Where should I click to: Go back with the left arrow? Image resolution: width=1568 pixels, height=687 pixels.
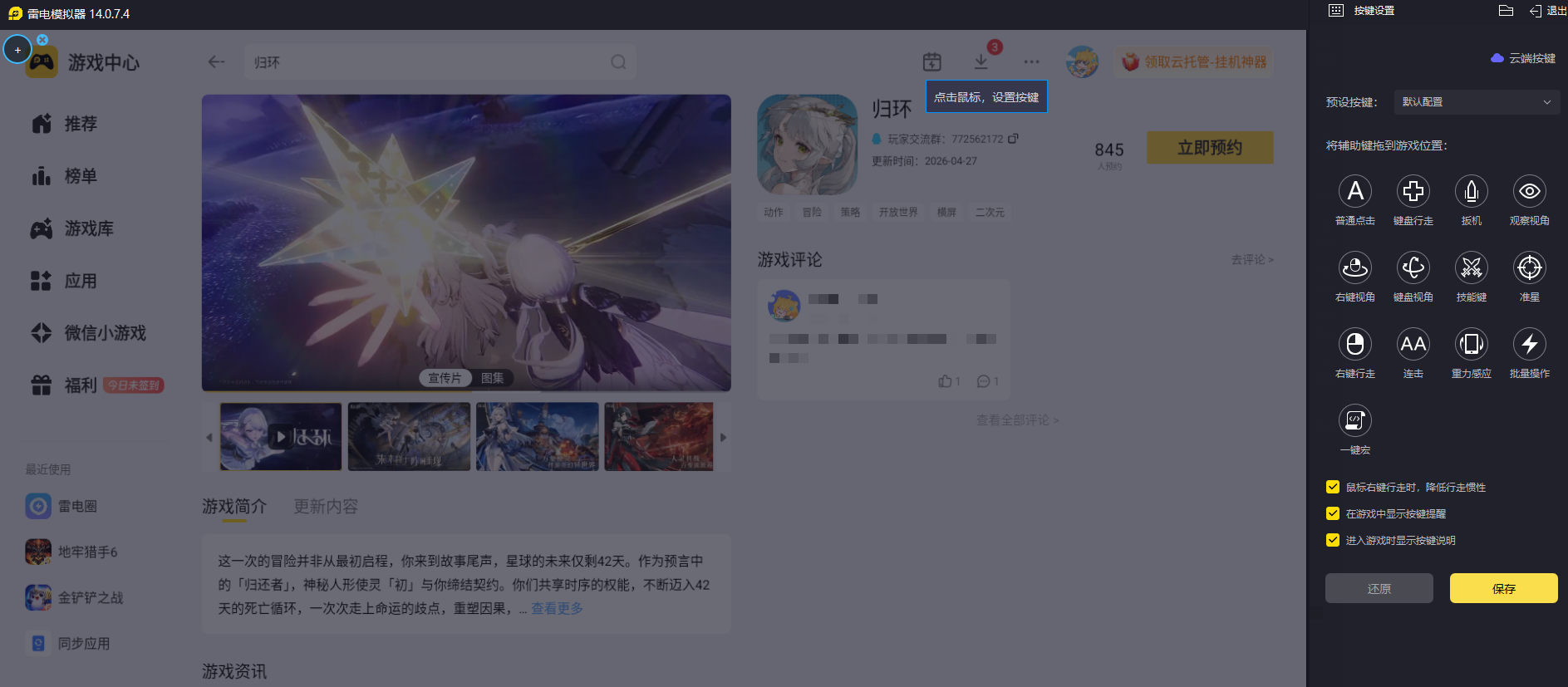coord(216,62)
